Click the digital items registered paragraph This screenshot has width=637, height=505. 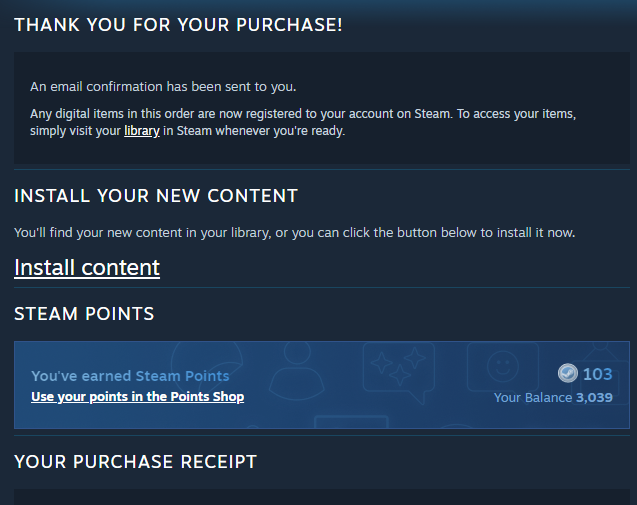coord(303,122)
